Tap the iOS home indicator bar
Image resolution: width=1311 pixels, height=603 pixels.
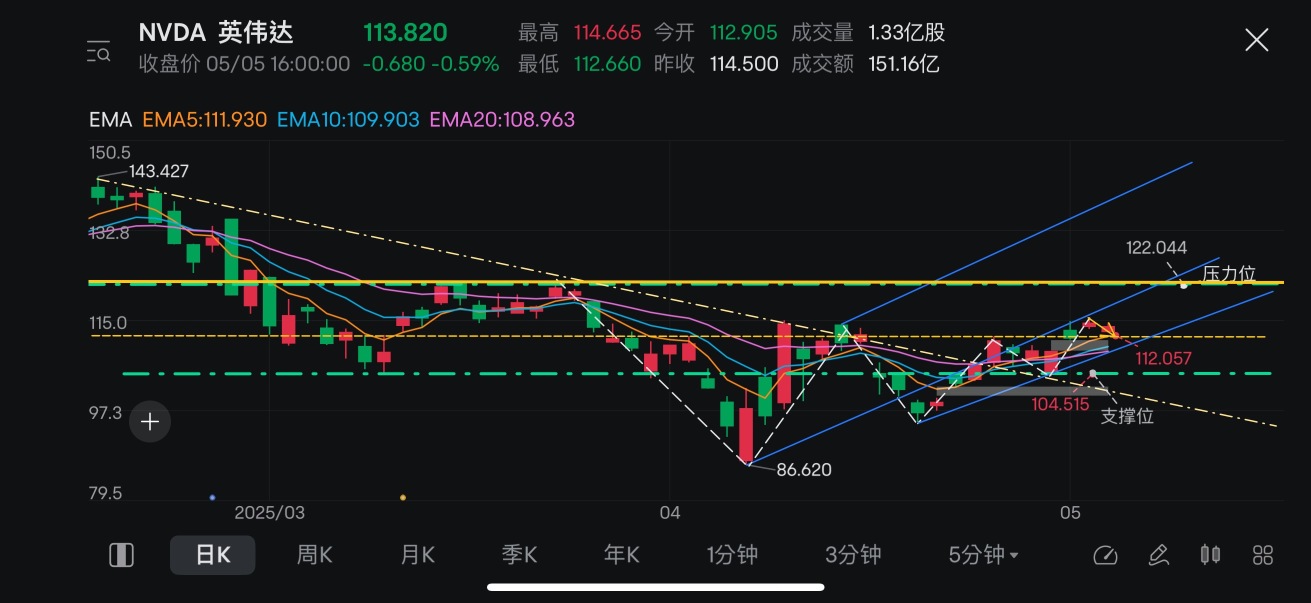pyautogui.click(x=656, y=587)
